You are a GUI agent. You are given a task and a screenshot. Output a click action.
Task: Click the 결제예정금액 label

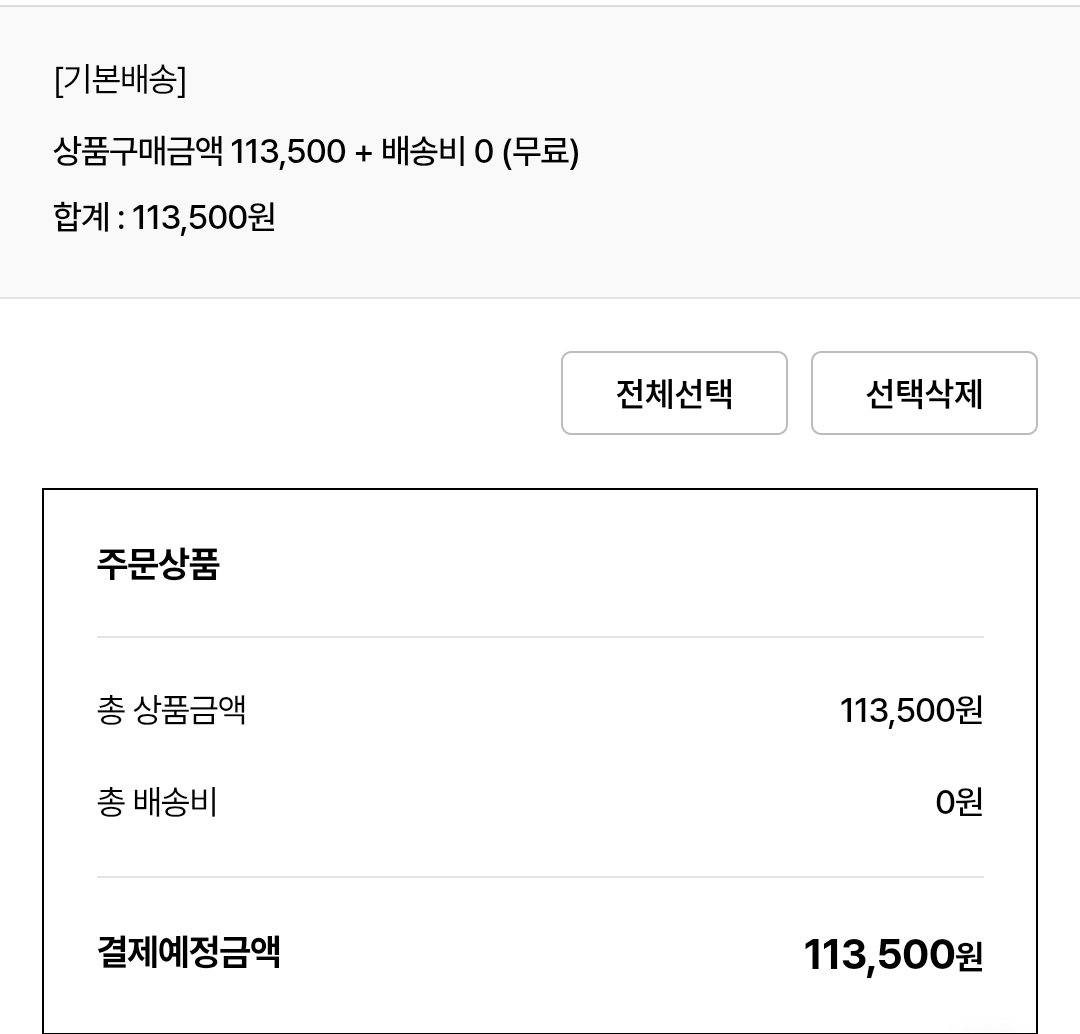pyautogui.click(x=189, y=953)
